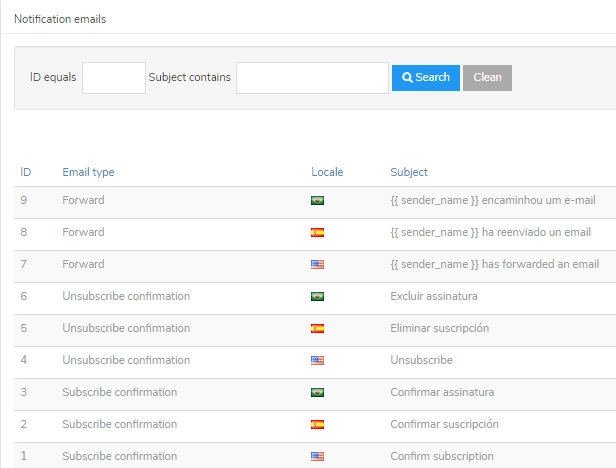Sort by the Email type column header
Viewport: 616px width, 468px height.
(x=88, y=172)
